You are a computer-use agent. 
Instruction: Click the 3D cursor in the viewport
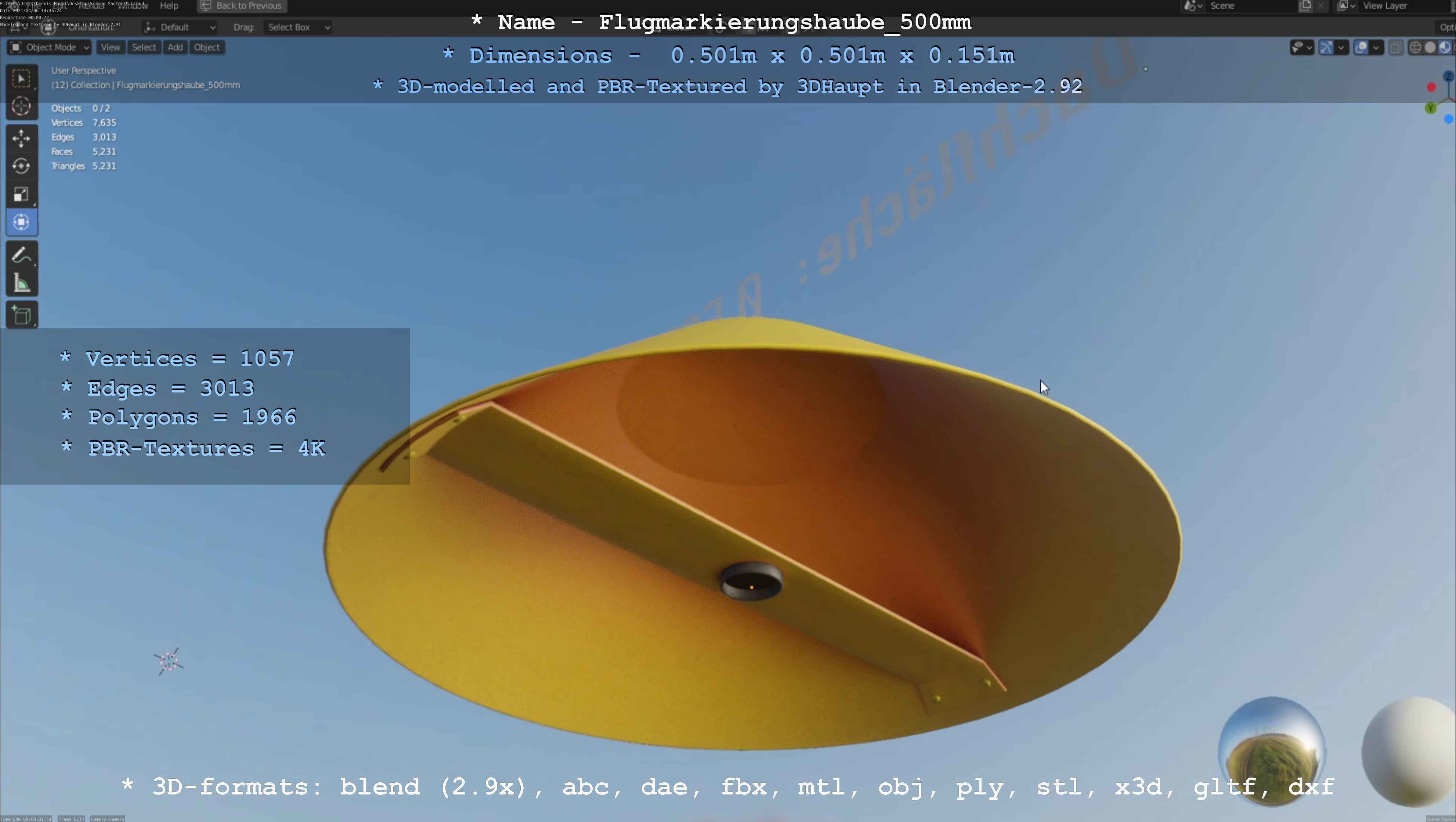[x=169, y=661]
